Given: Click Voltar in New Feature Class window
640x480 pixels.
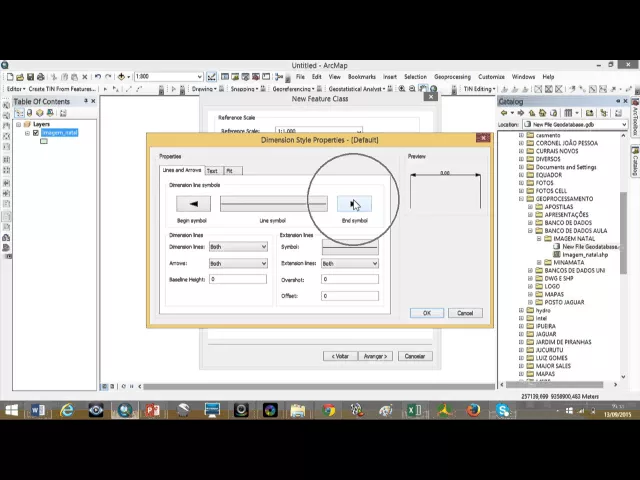Looking at the screenshot, I should pyautogui.click(x=340, y=356).
